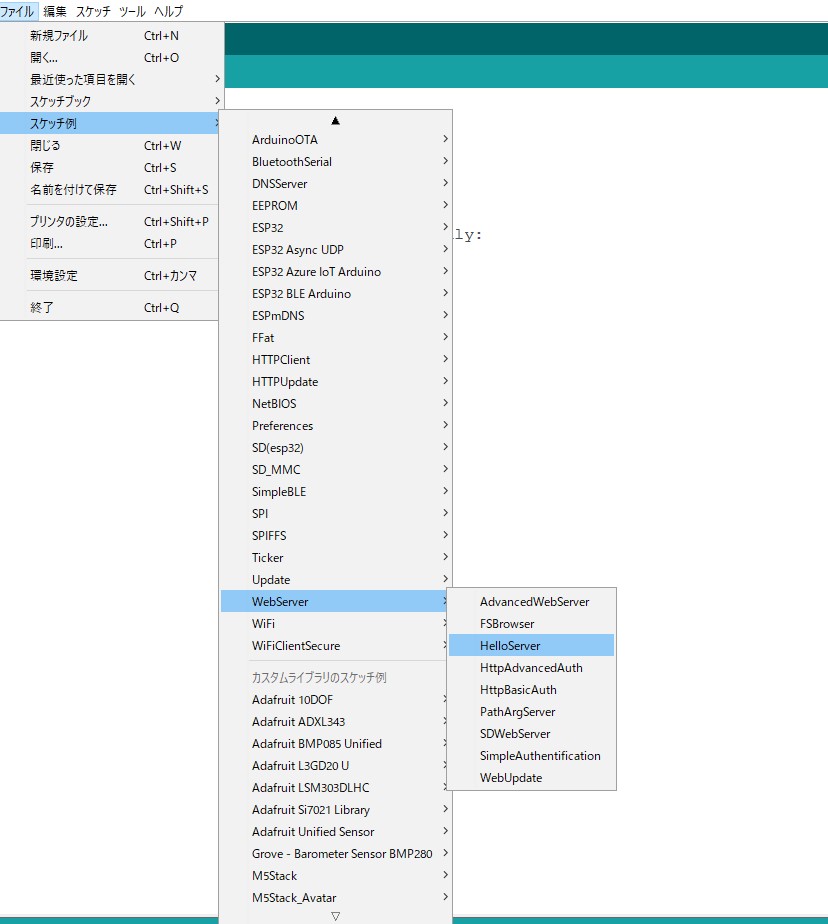Expand BluetoothSerial examples

point(335,161)
